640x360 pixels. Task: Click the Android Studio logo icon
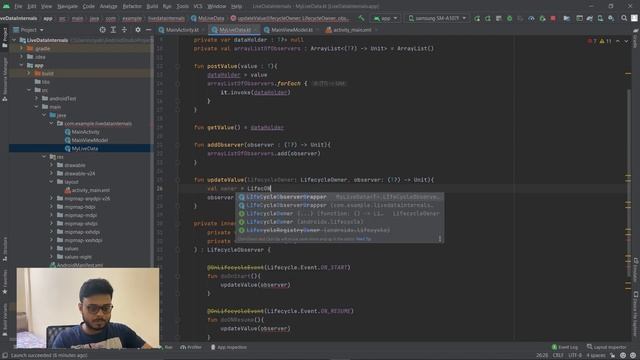tap(6, 6)
